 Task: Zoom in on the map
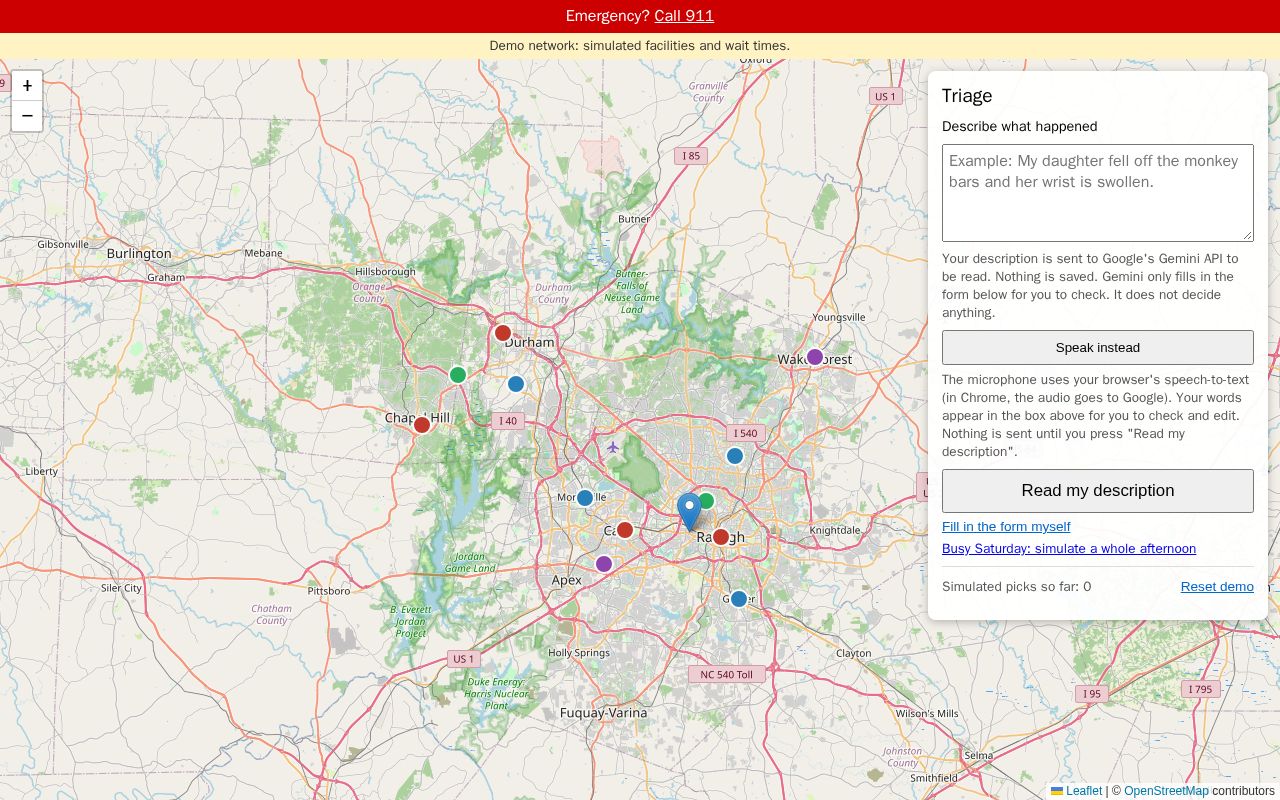27,86
